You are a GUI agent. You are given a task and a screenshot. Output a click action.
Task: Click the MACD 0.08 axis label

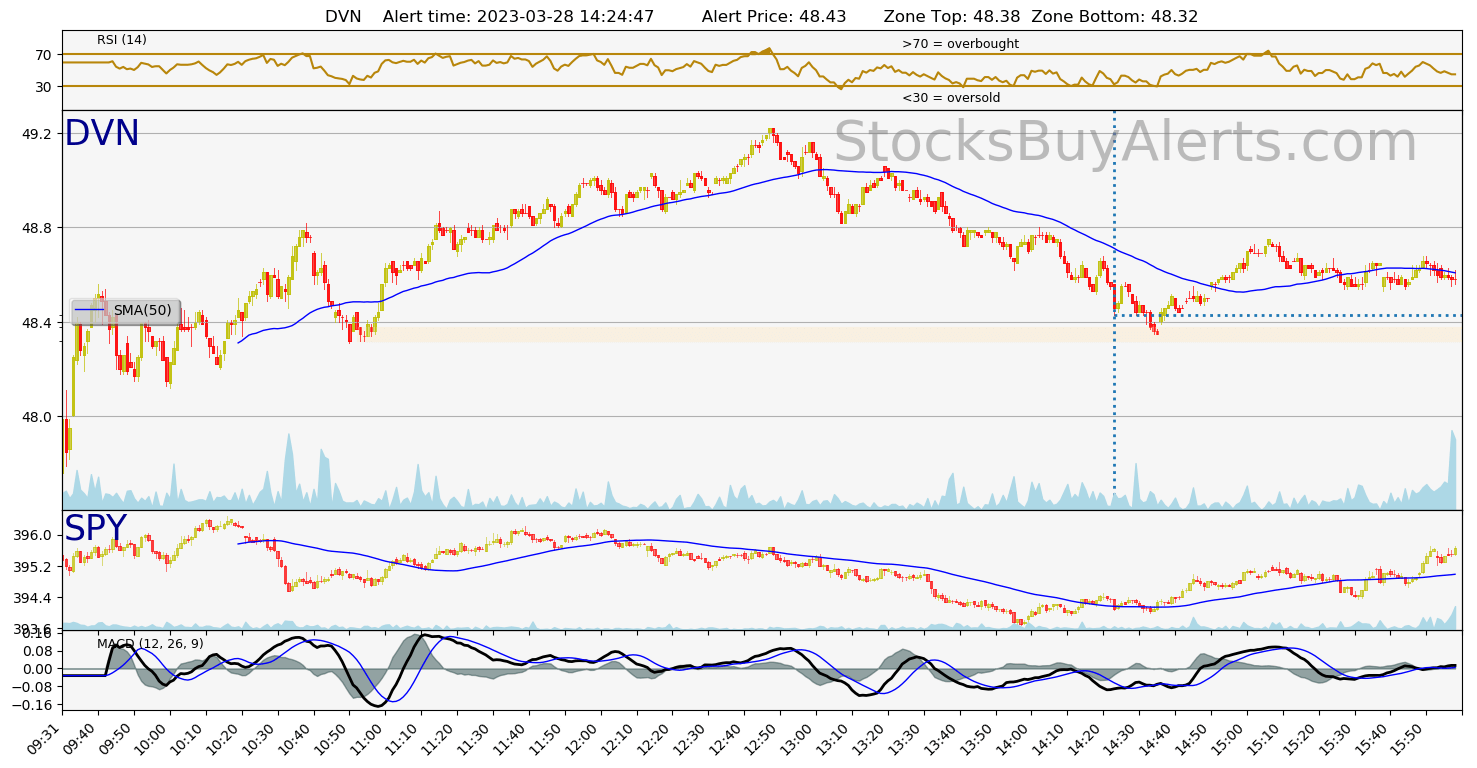38,651
